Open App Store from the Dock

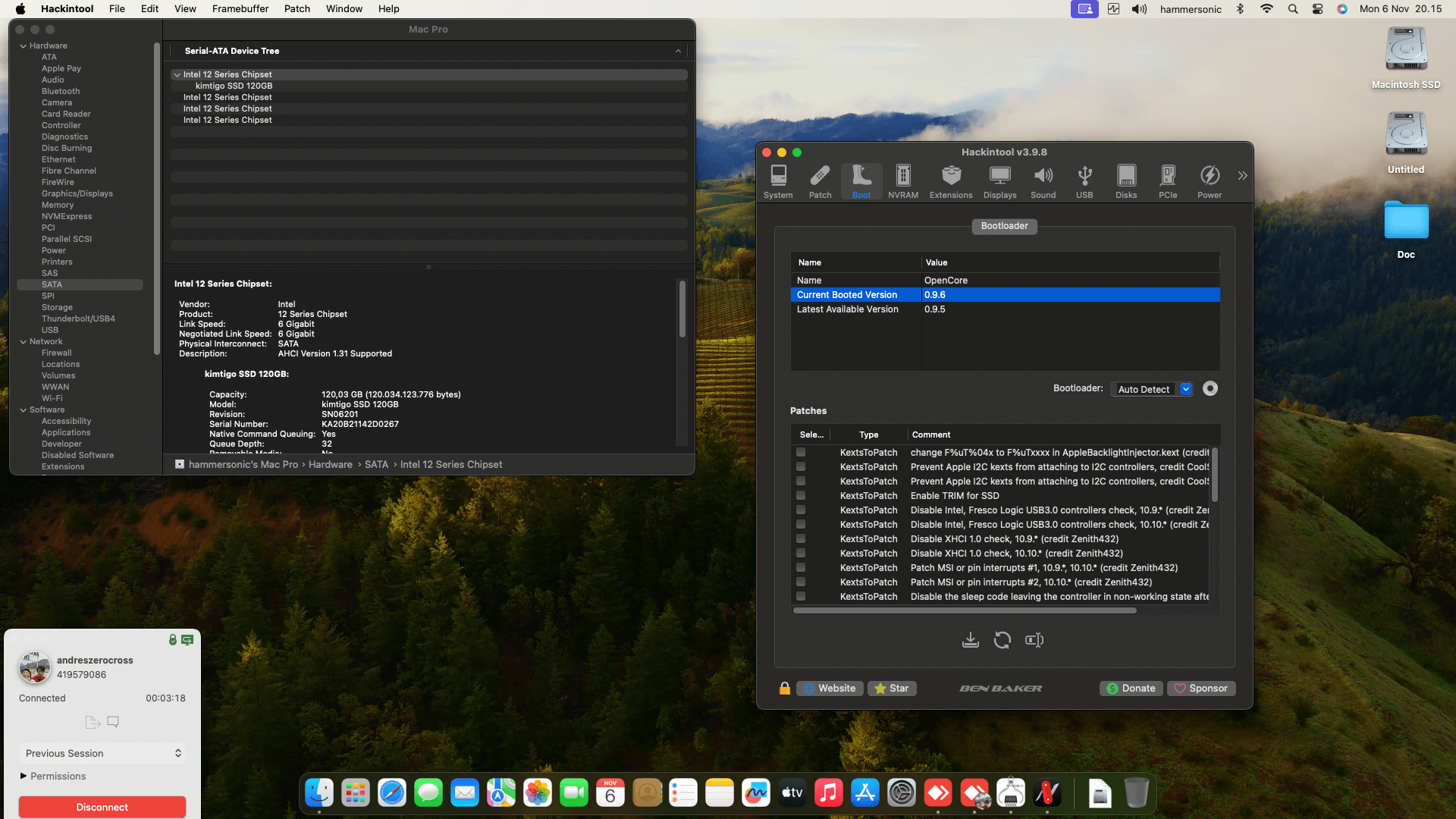(x=865, y=793)
